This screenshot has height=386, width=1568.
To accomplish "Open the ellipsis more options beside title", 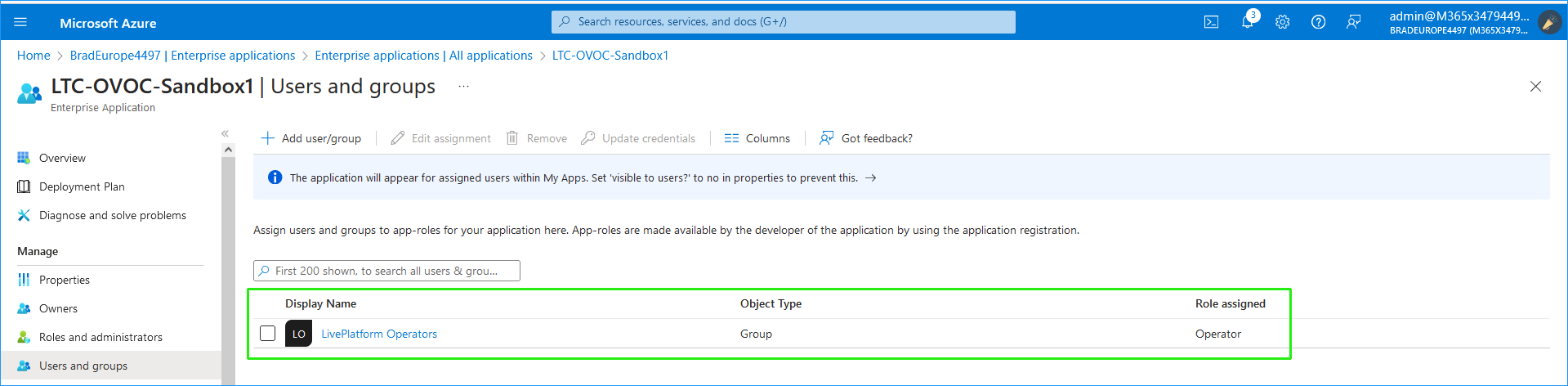I will 463,87.
